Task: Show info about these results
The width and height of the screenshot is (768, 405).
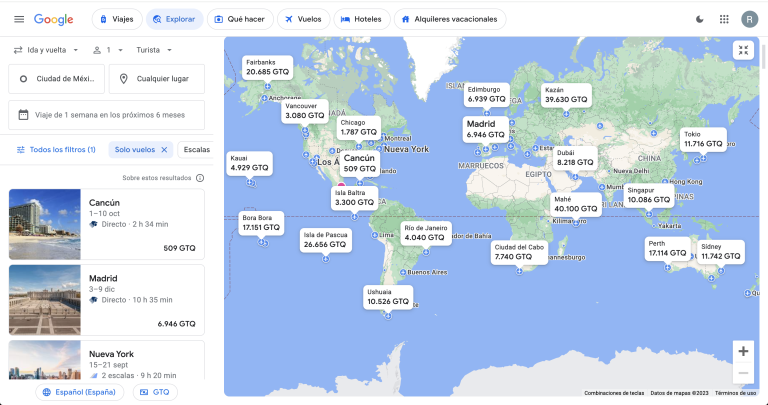Action: (x=200, y=178)
